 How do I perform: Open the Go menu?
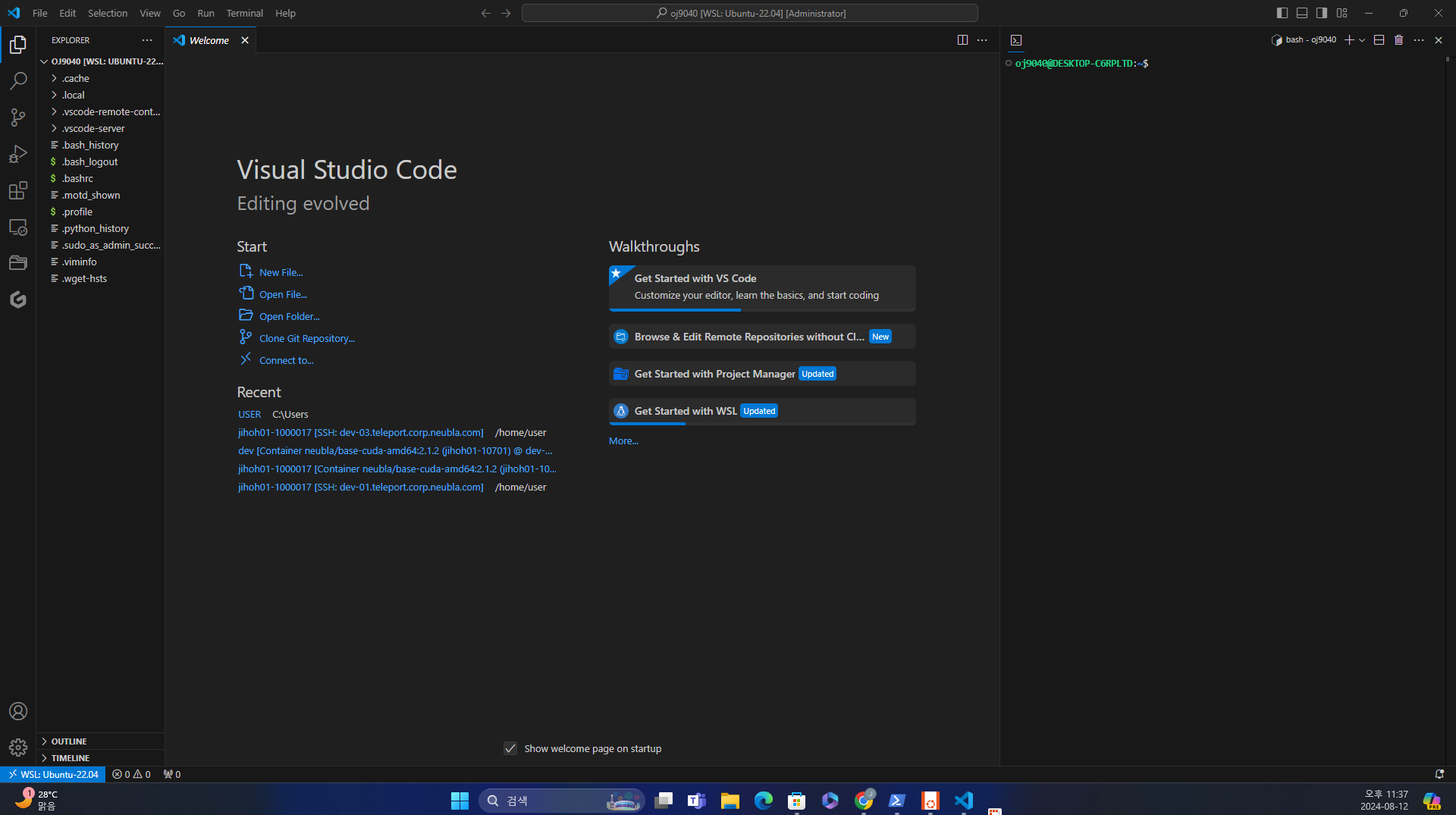[179, 13]
